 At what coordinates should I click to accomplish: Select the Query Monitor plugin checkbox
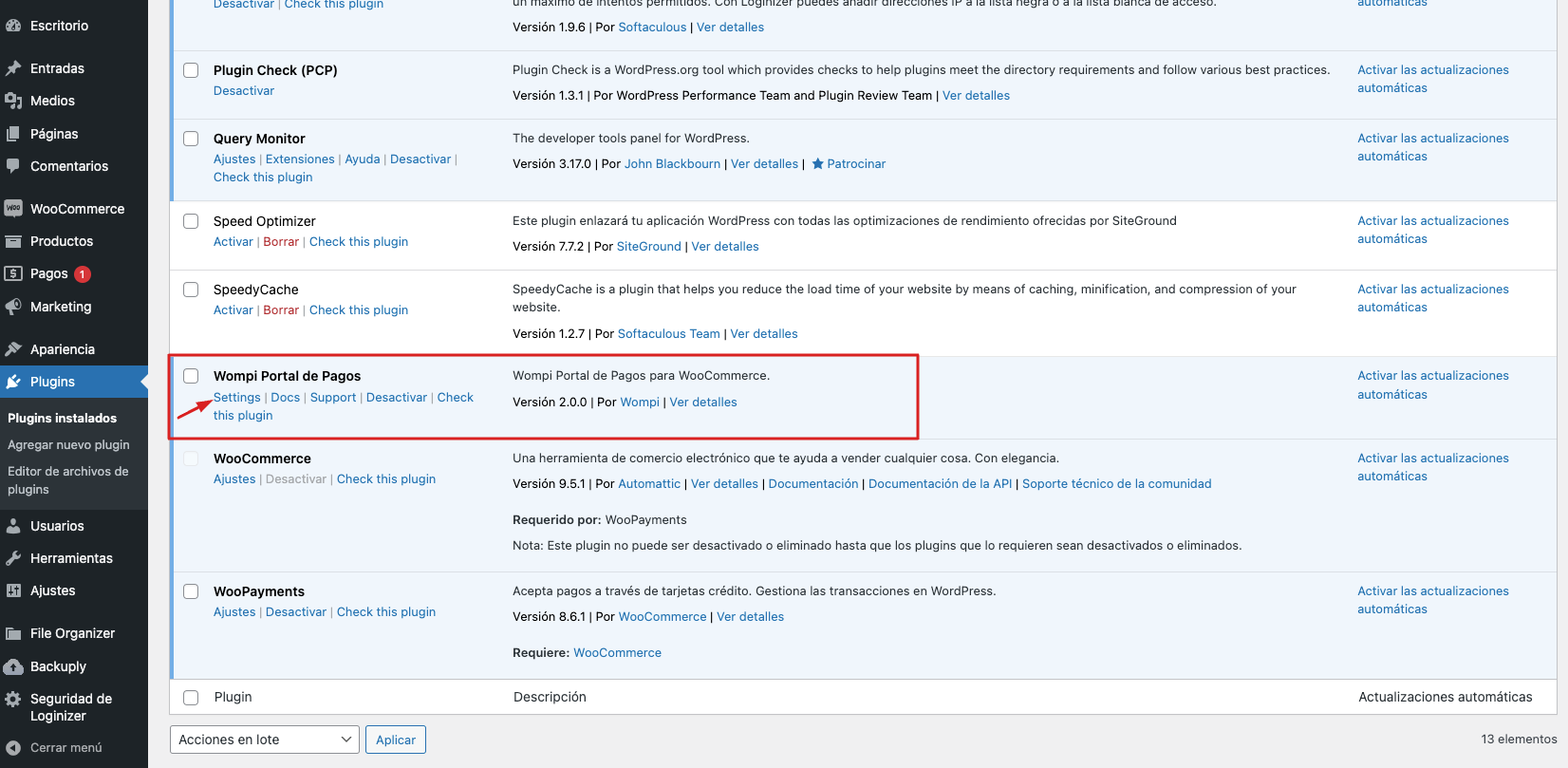[191, 139]
